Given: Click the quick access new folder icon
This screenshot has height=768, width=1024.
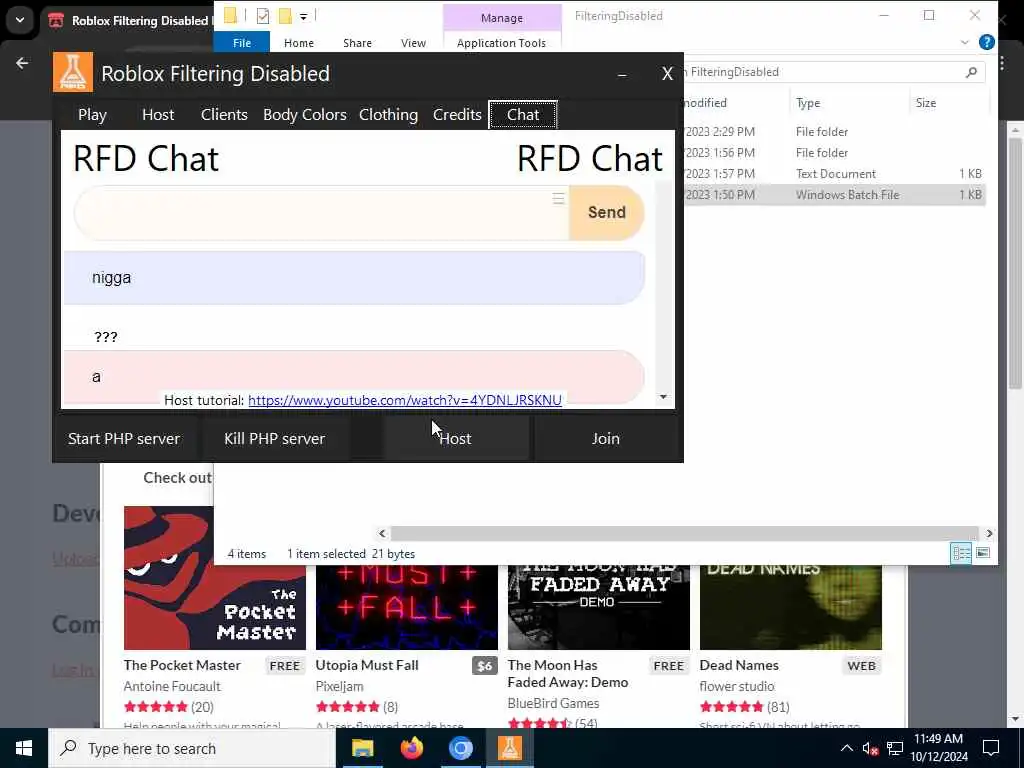Looking at the screenshot, I should [x=285, y=16].
